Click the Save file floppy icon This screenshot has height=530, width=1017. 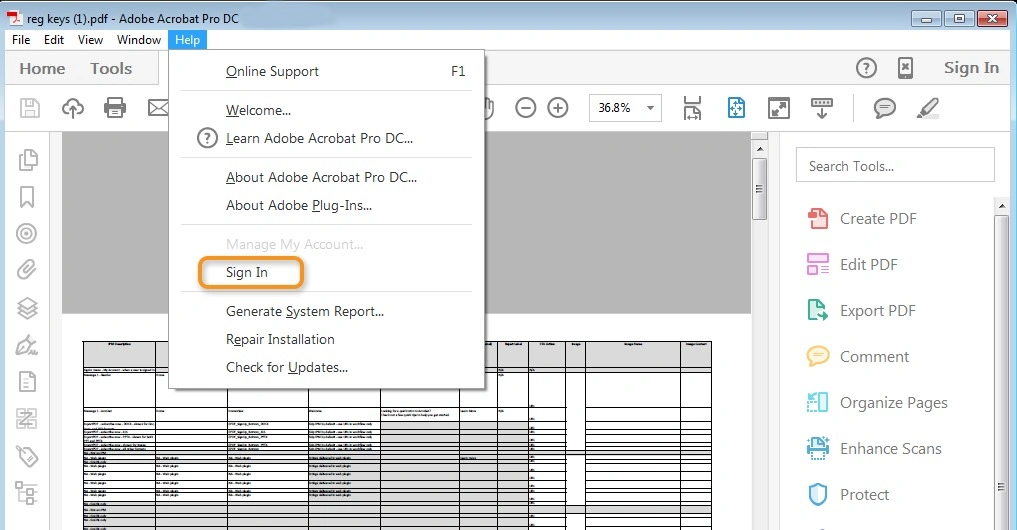pyautogui.click(x=30, y=108)
